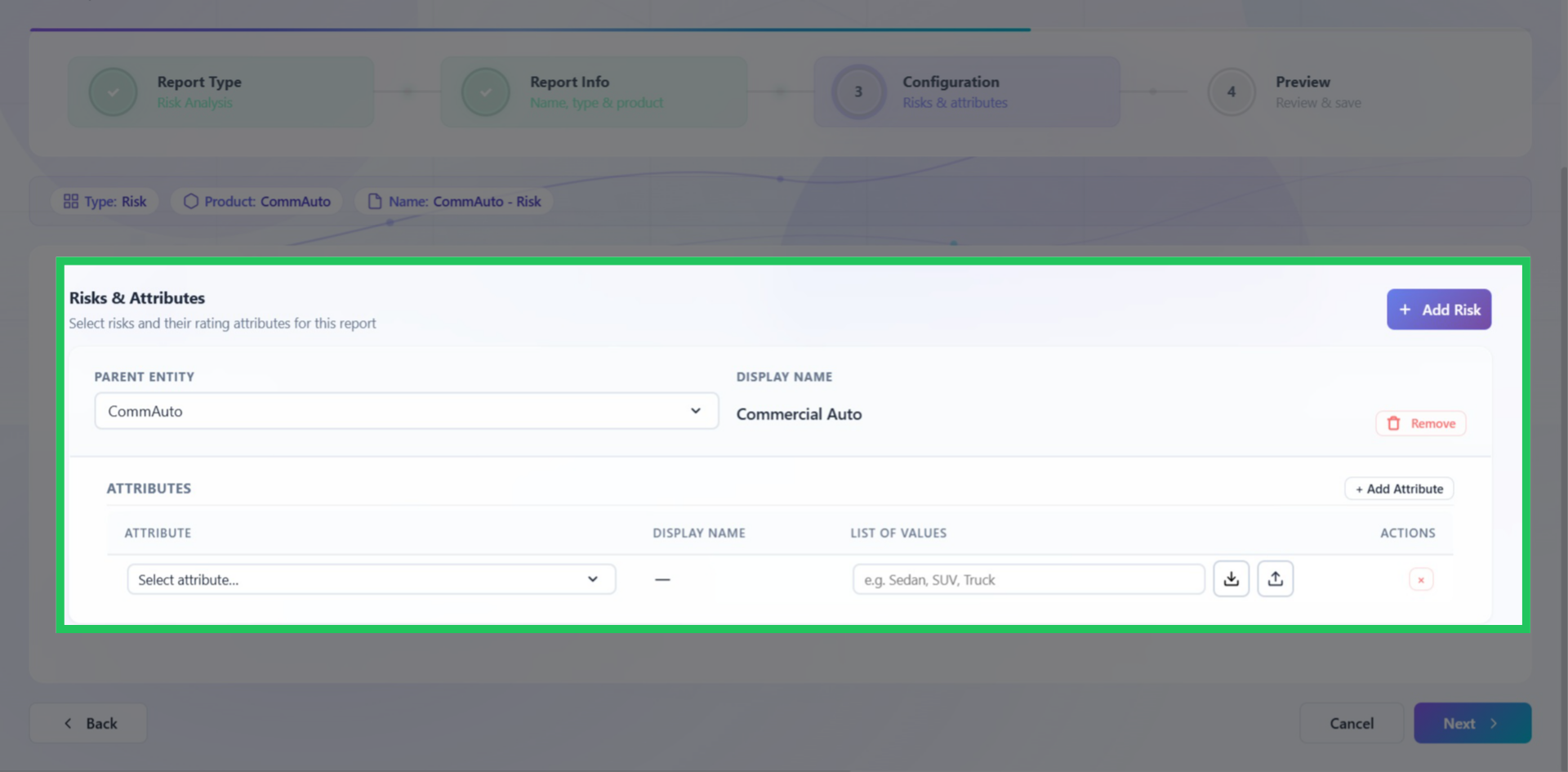This screenshot has height=772, width=1568.
Task: Open the Select attribute dropdown
Action: click(372, 579)
